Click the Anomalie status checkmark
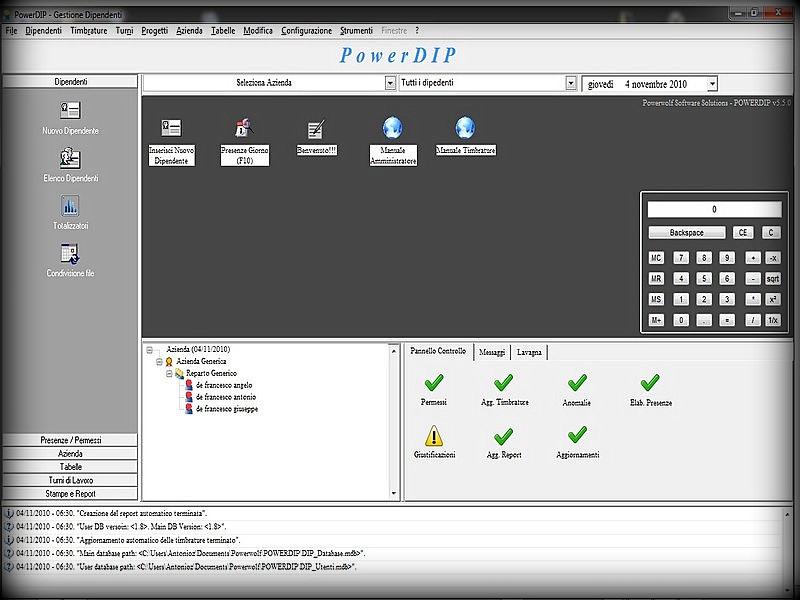Viewport: 800px width, 600px height. click(576, 383)
